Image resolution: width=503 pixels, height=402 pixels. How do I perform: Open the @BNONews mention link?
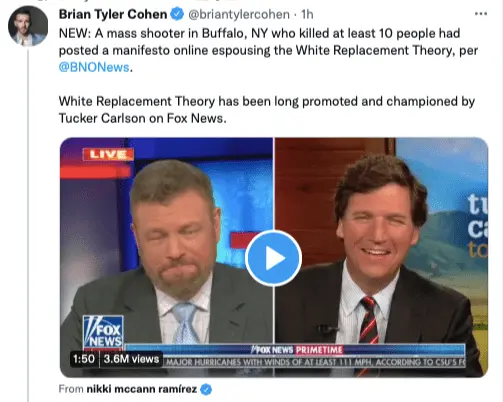(x=94, y=67)
